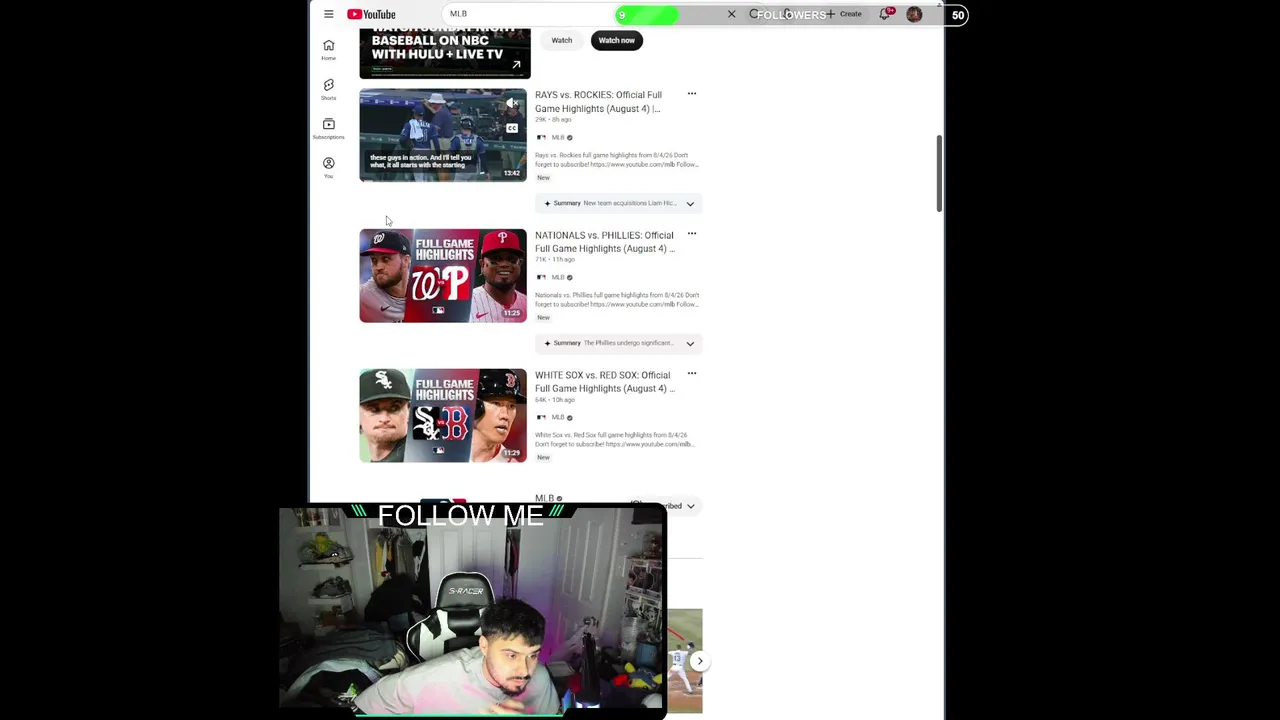Screen dimensions: 1280x720
Task: Click the MLB channel name near bottom
Action: (544, 498)
